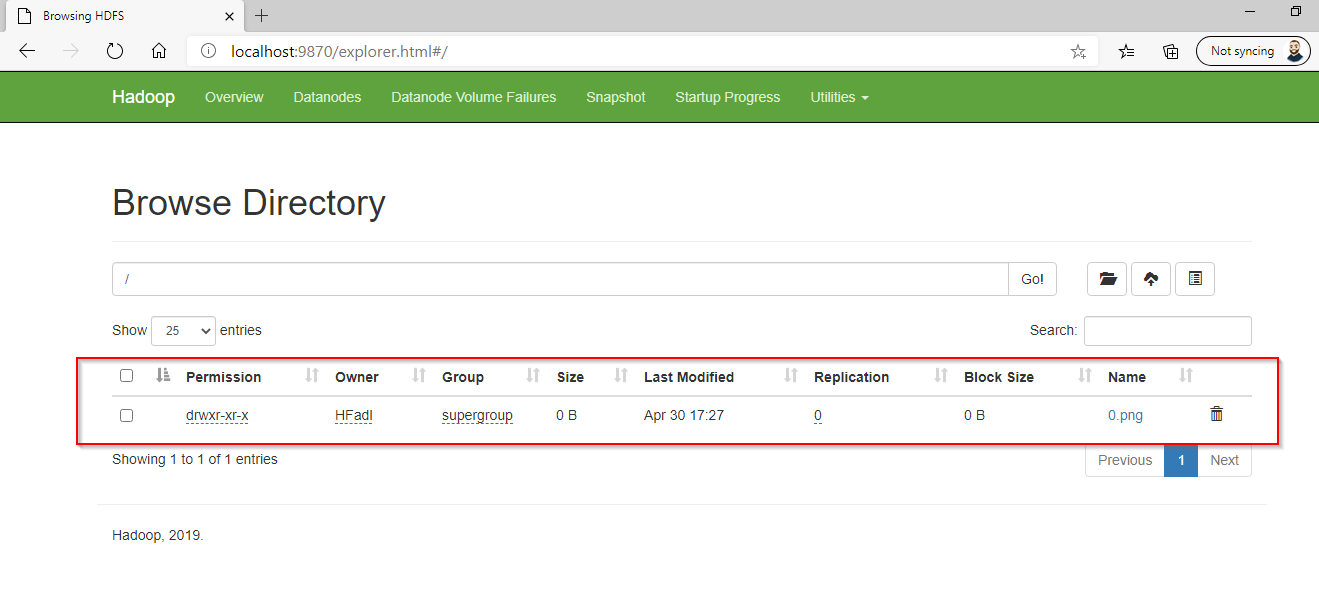Toggle the select-all checkbox in header
The image size is (1319, 603).
point(126,376)
